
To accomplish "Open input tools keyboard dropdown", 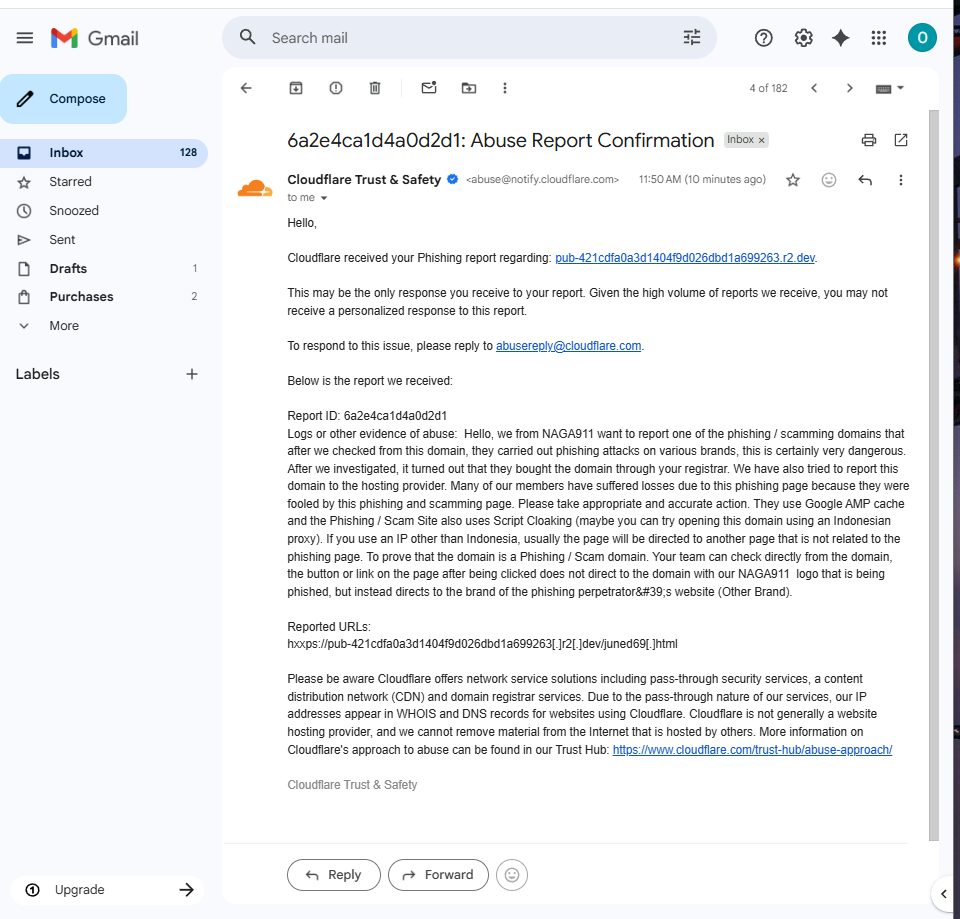I will 890,89.
